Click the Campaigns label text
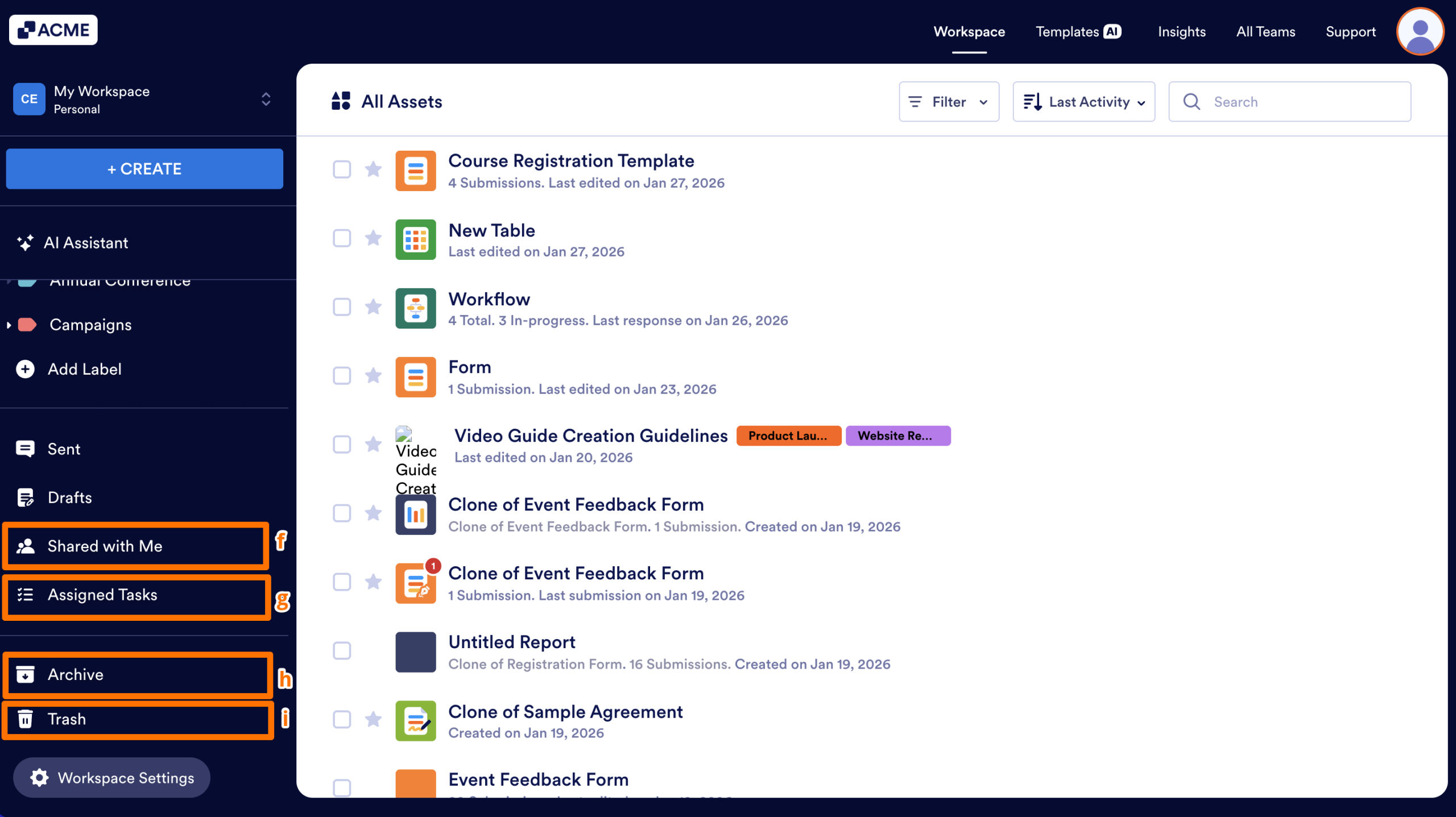 point(90,325)
